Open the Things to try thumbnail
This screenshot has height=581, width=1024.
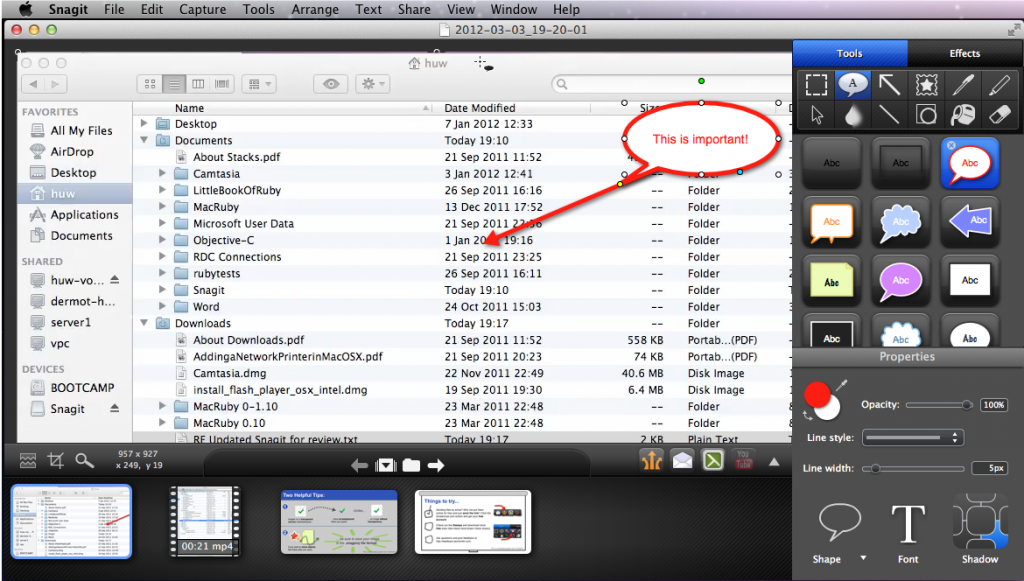pos(473,522)
